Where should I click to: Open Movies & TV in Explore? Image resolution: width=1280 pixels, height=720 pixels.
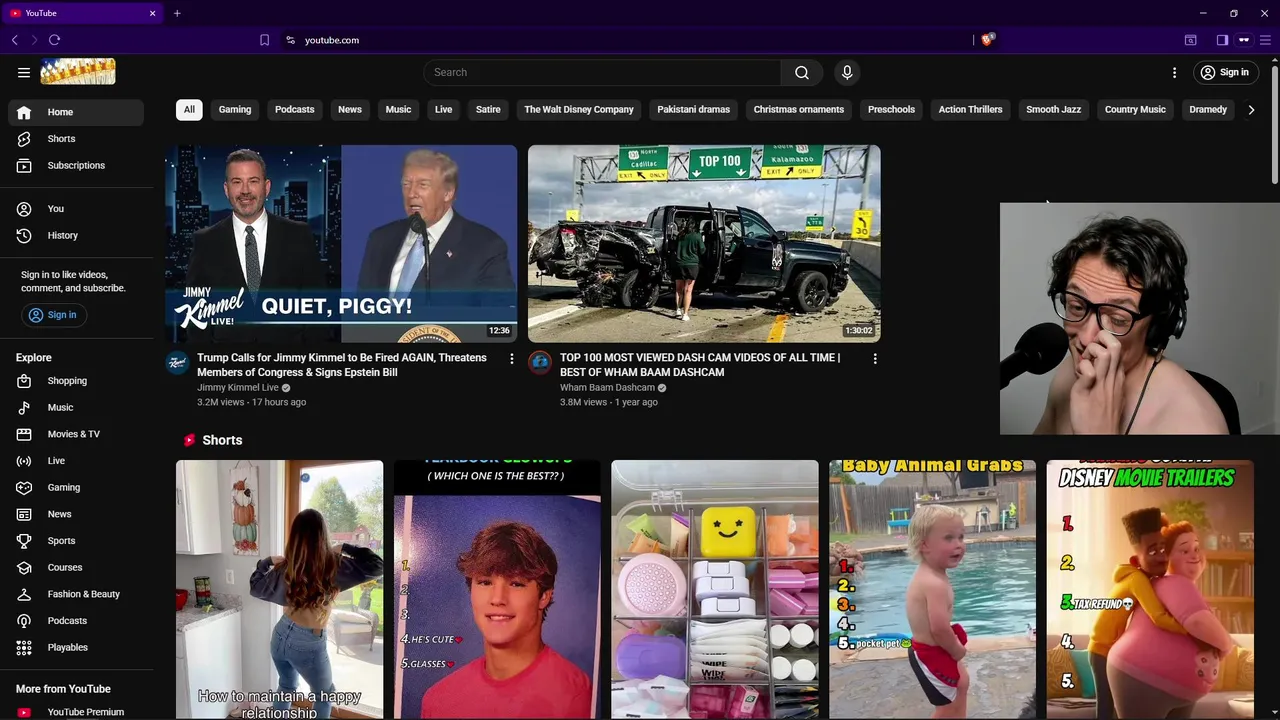coord(76,434)
